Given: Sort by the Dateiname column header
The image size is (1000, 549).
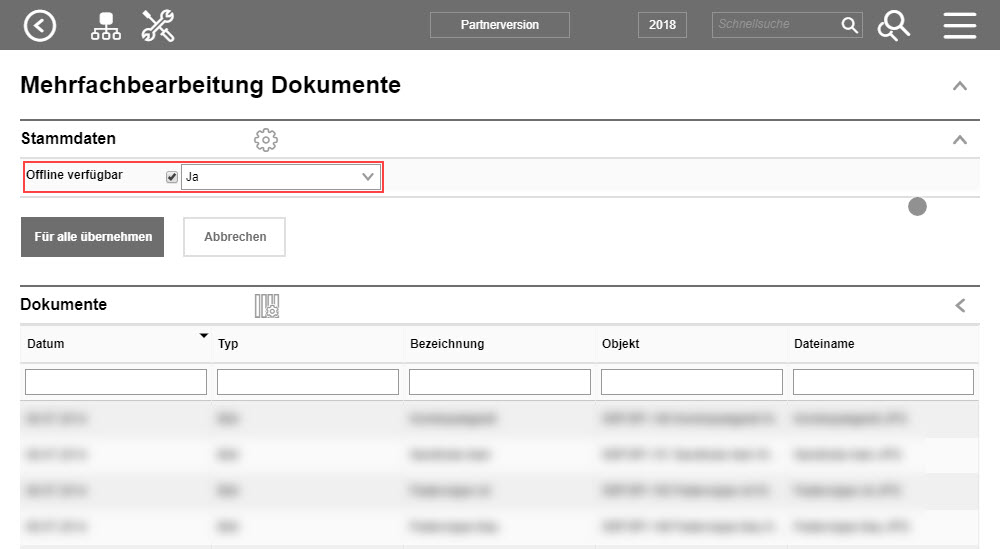Looking at the screenshot, I should pyautogui.click(x=824, y=344).
